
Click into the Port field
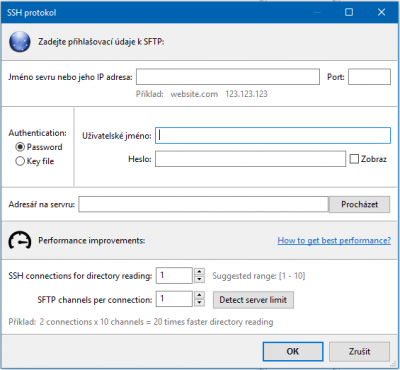(x=369, y=77)
